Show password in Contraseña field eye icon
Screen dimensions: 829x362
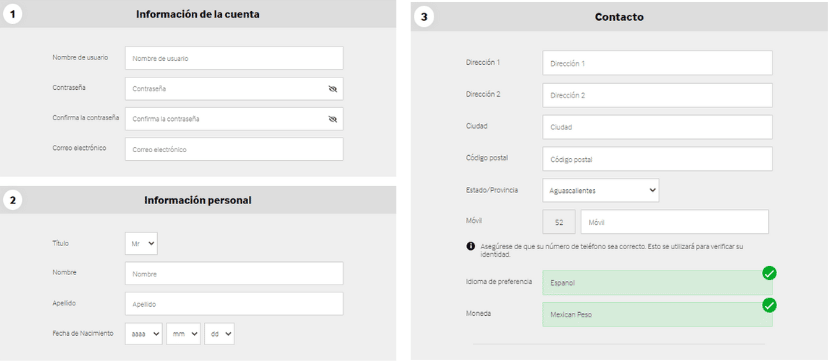pyautogui.click(x=333, y=89)
